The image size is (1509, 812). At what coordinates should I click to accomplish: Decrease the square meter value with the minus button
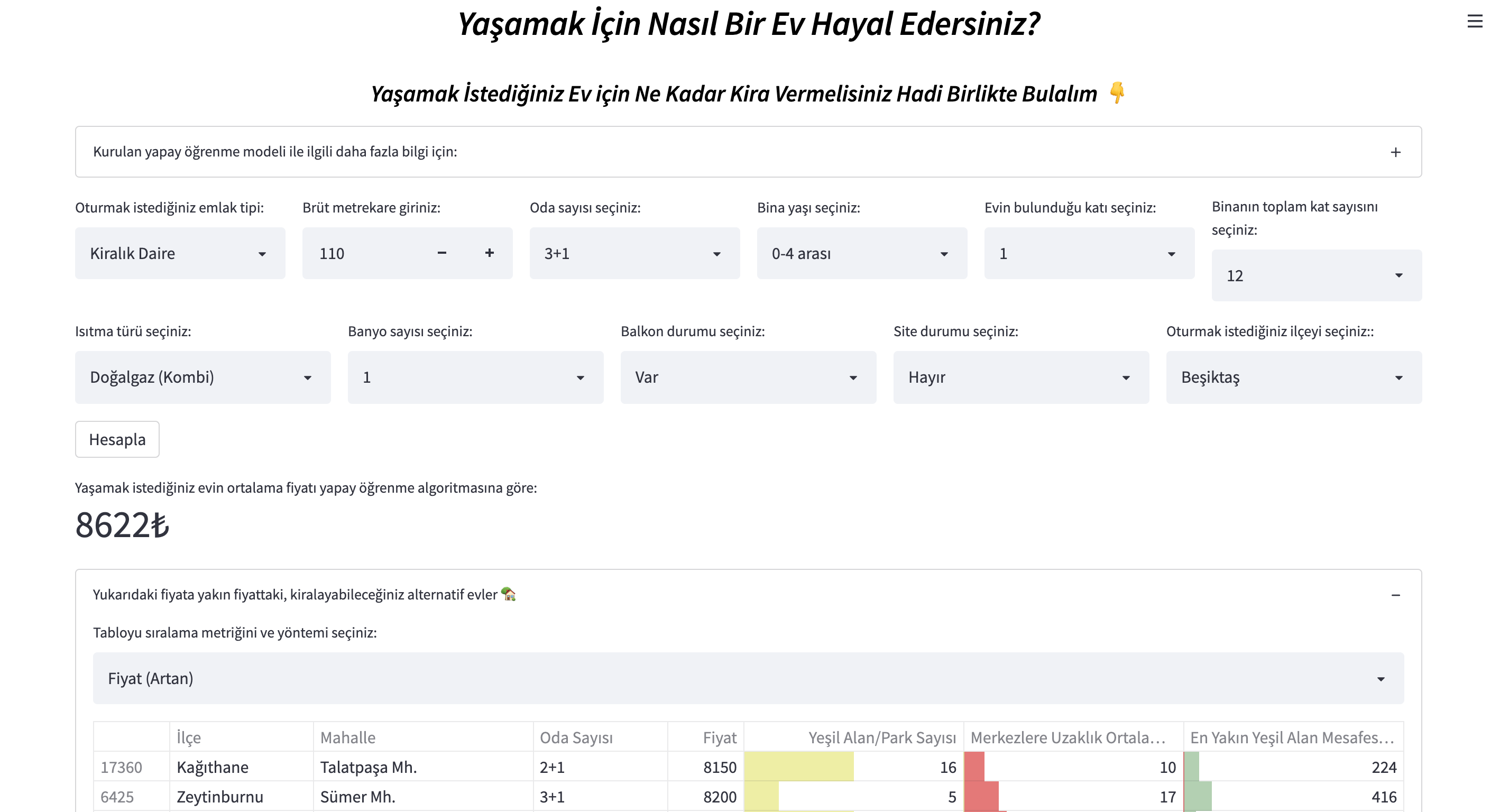coord(441,253)
